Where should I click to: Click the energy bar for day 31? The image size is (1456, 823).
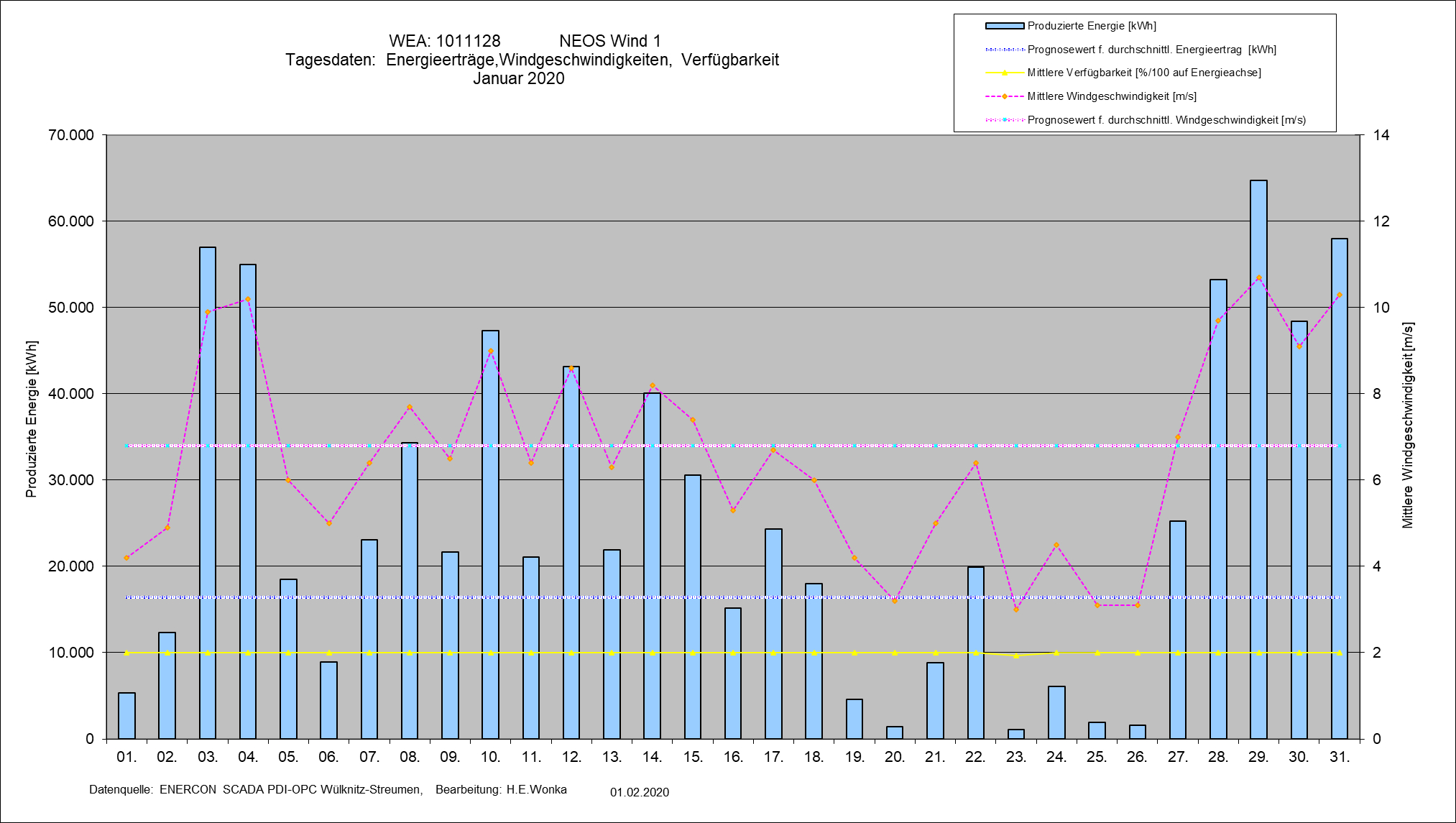[x=1340, y=489]
